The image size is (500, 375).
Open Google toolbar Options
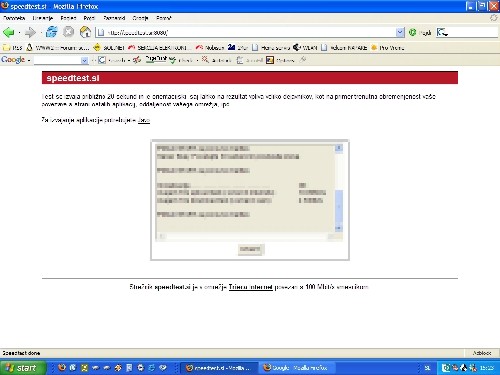point(280,60)
